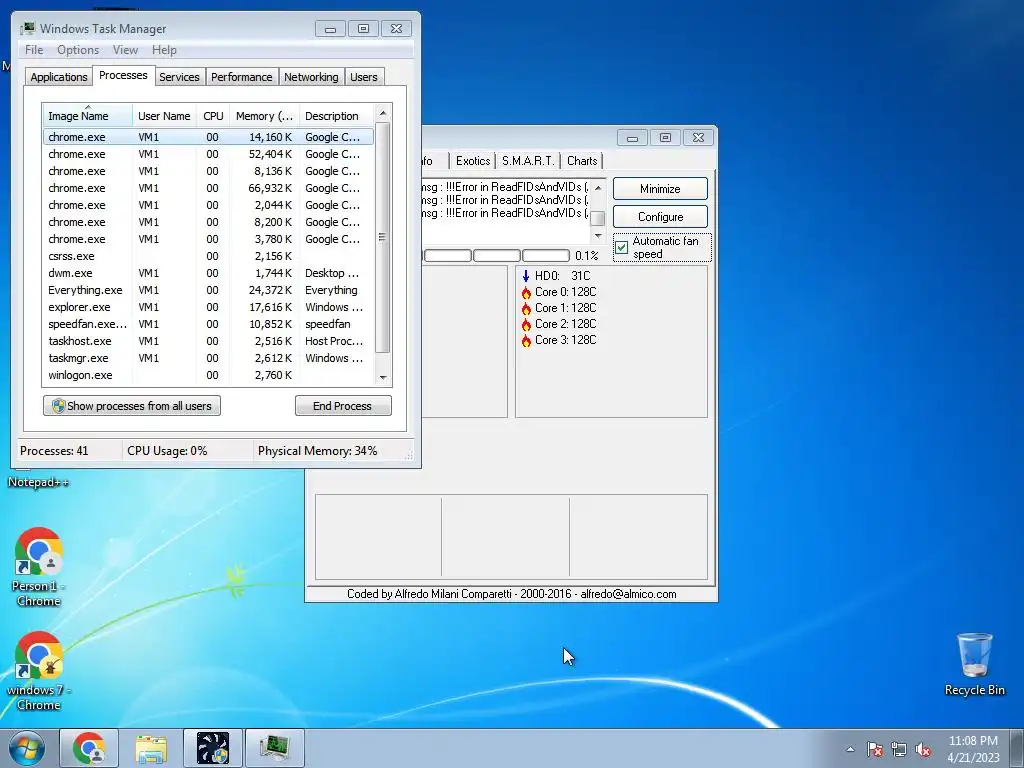Open Windows Explorer from the taskbar
The image size is (1024, 768).
[151, 748]
